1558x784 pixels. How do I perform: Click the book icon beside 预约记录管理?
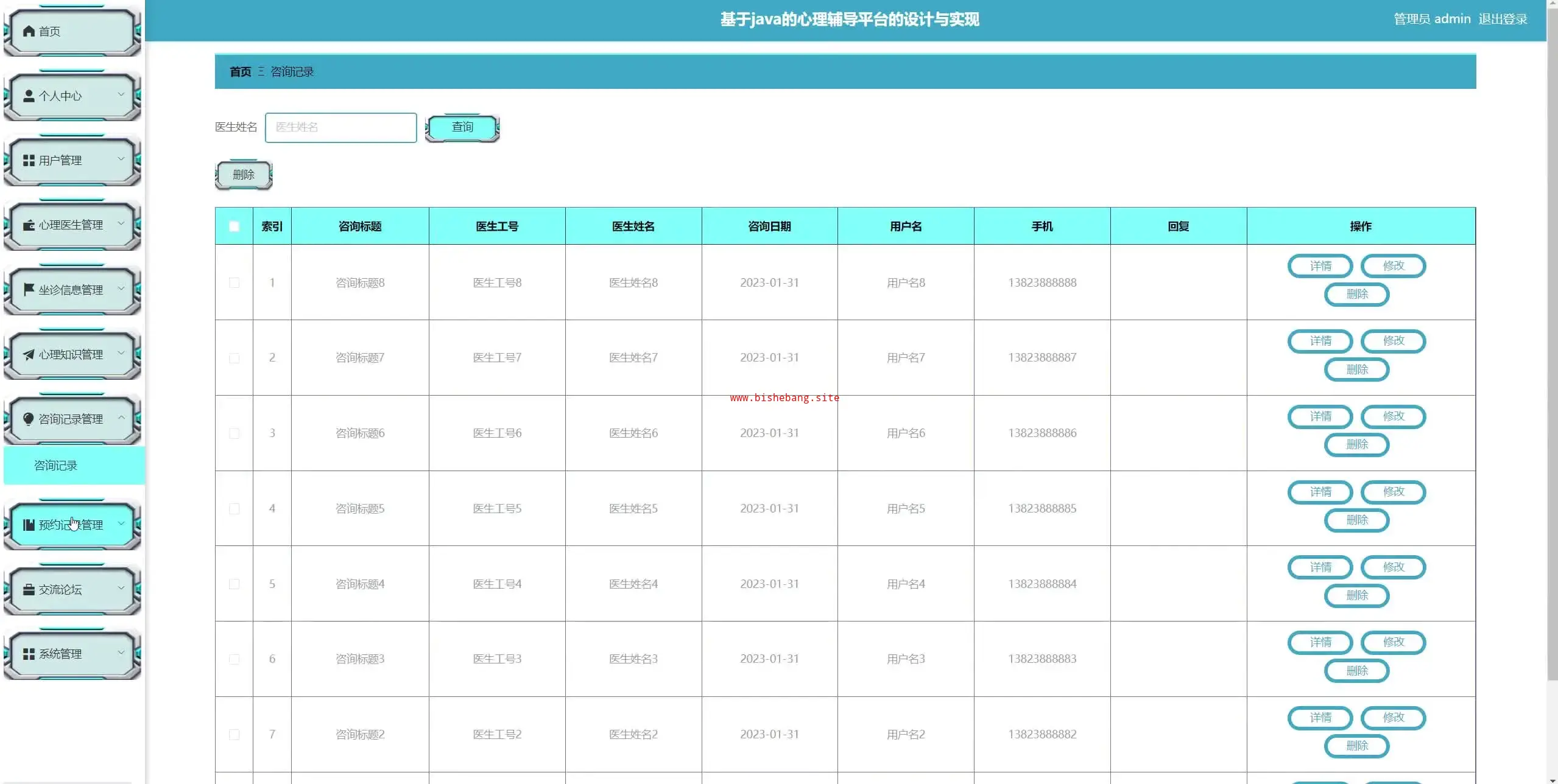coord(29,525)
